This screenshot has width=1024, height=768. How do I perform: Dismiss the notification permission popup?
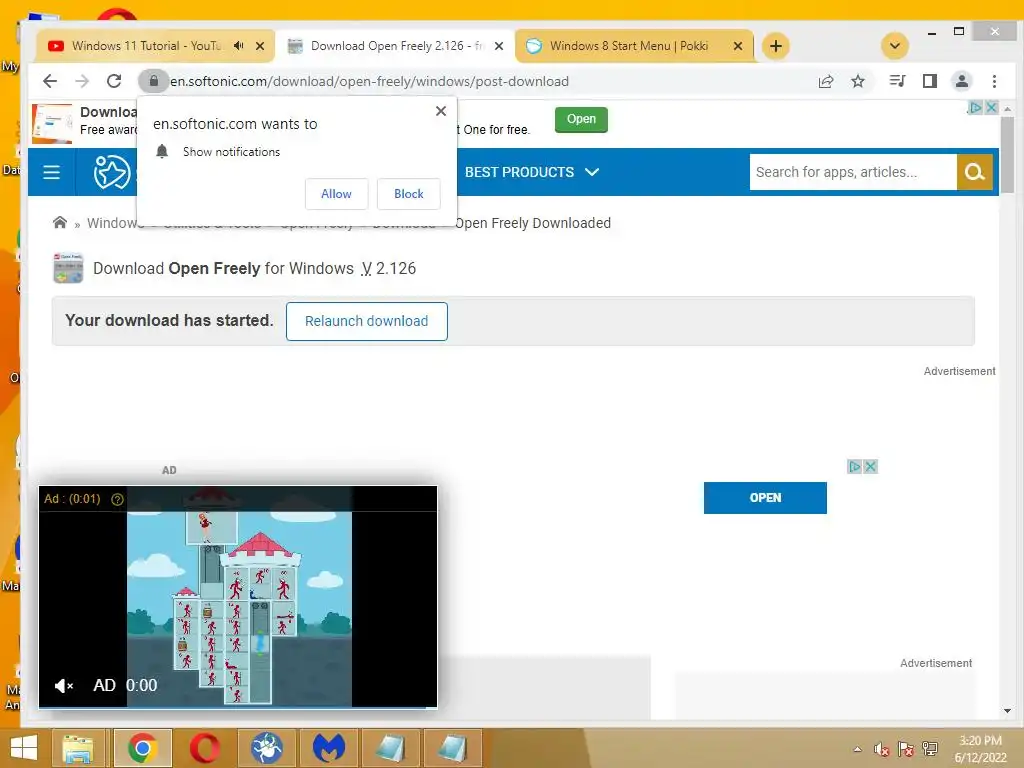click(441, 111)
